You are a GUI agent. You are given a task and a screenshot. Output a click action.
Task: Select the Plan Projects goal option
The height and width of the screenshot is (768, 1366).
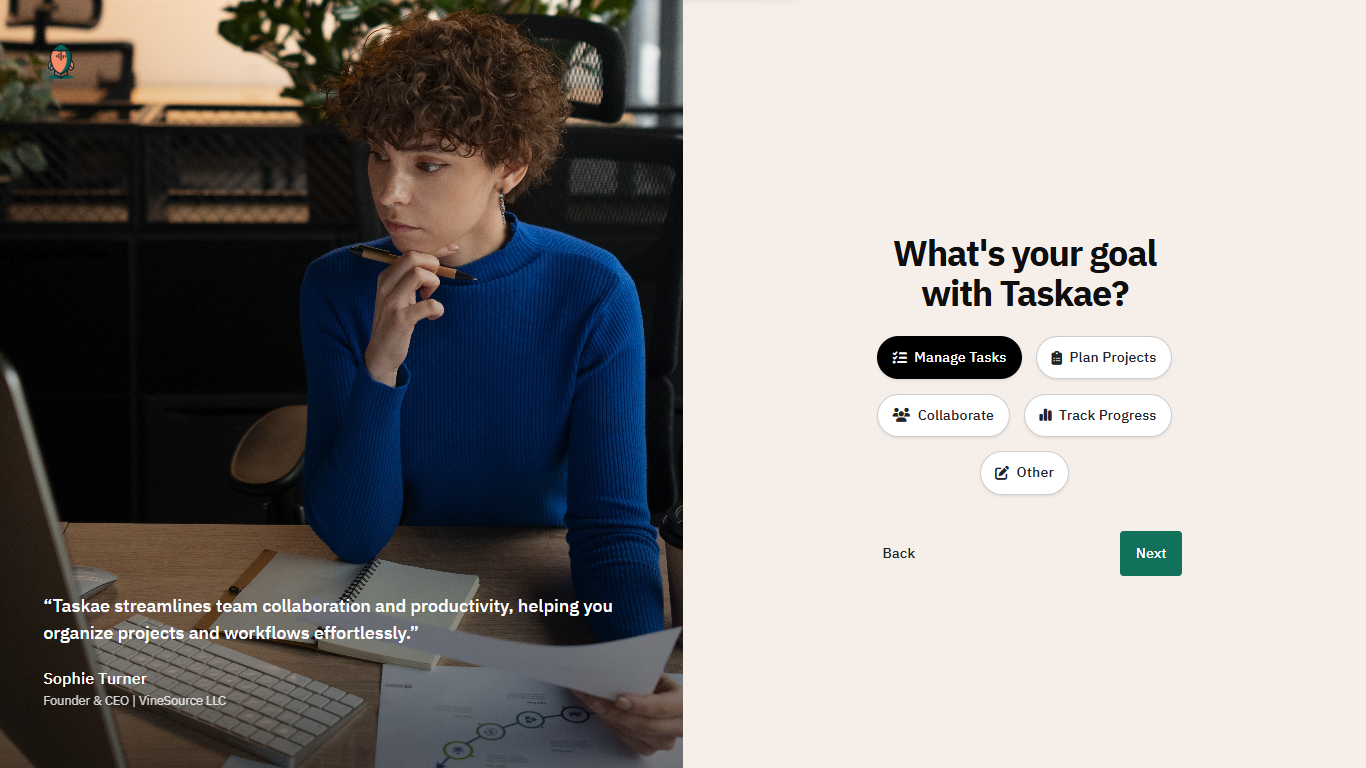1103,358
